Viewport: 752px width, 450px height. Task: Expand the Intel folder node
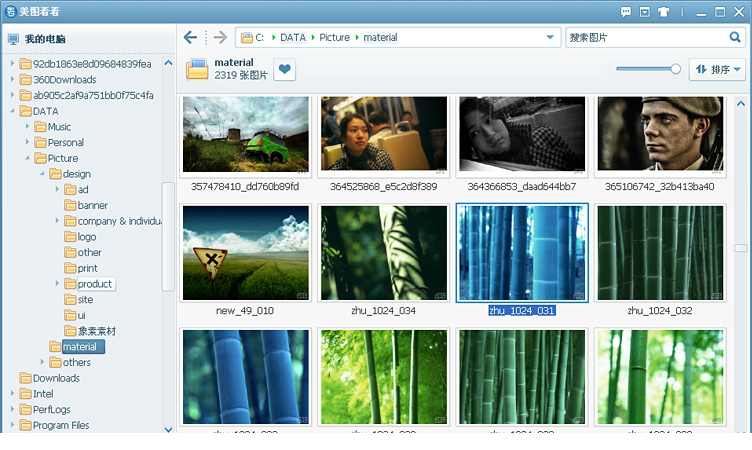click(12, 393)
